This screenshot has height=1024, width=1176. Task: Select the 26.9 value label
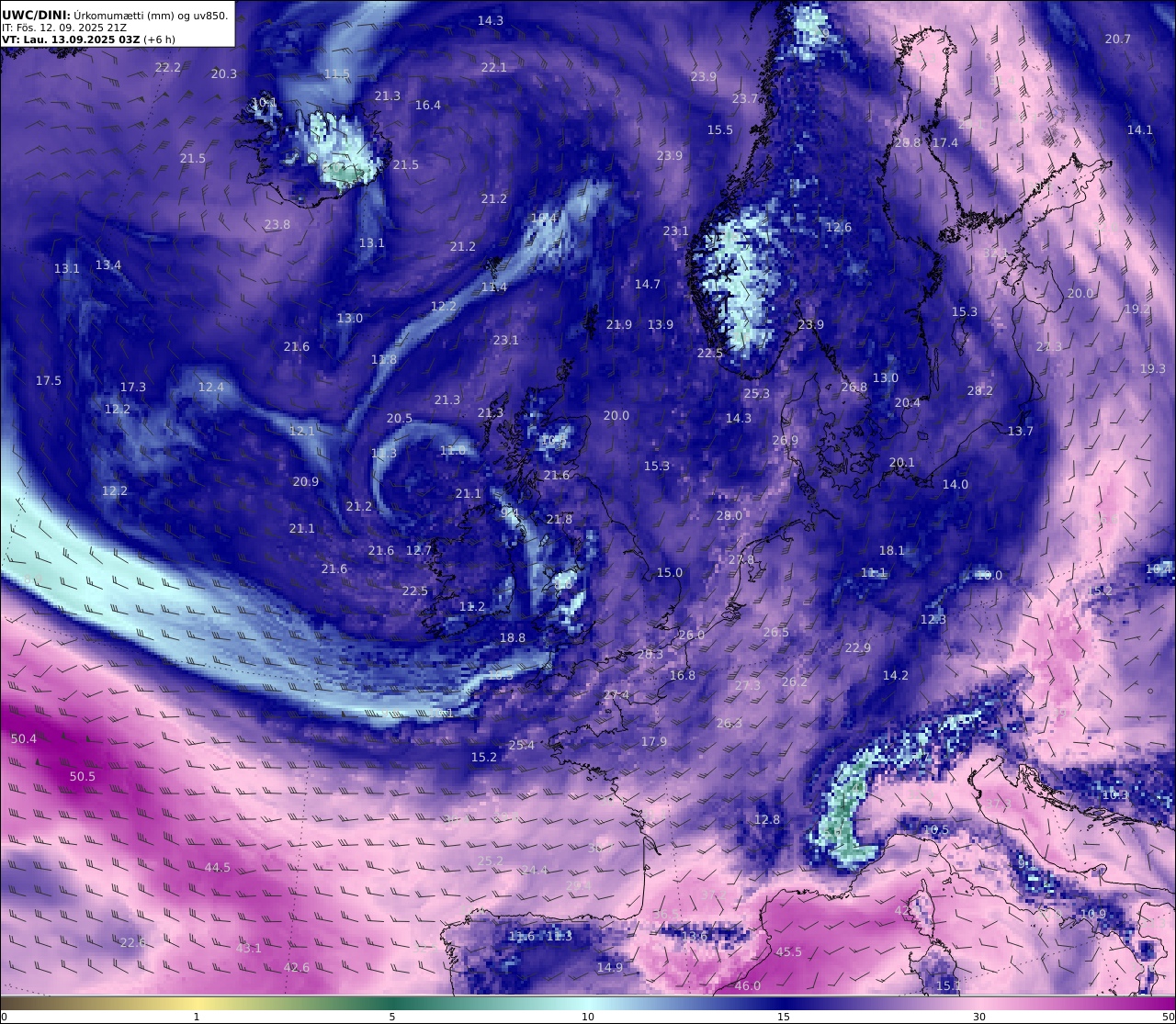[785, 440]
